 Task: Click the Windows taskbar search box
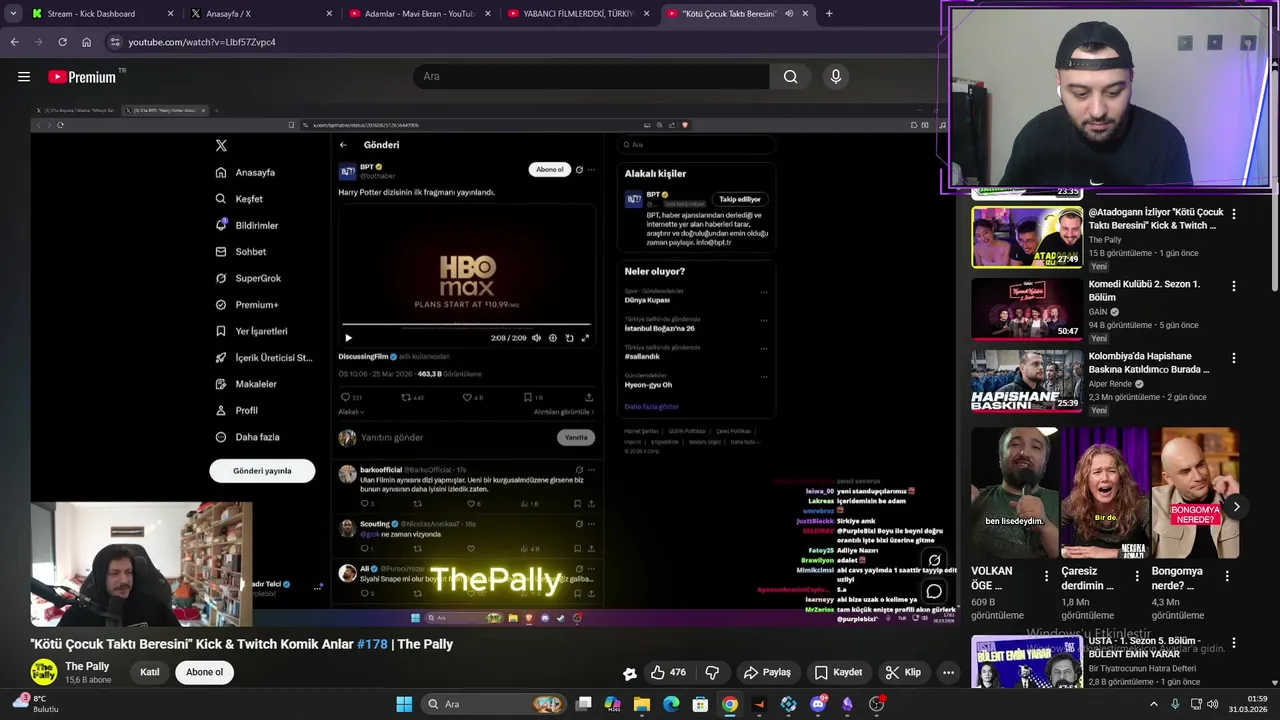[x=495, y=704]
